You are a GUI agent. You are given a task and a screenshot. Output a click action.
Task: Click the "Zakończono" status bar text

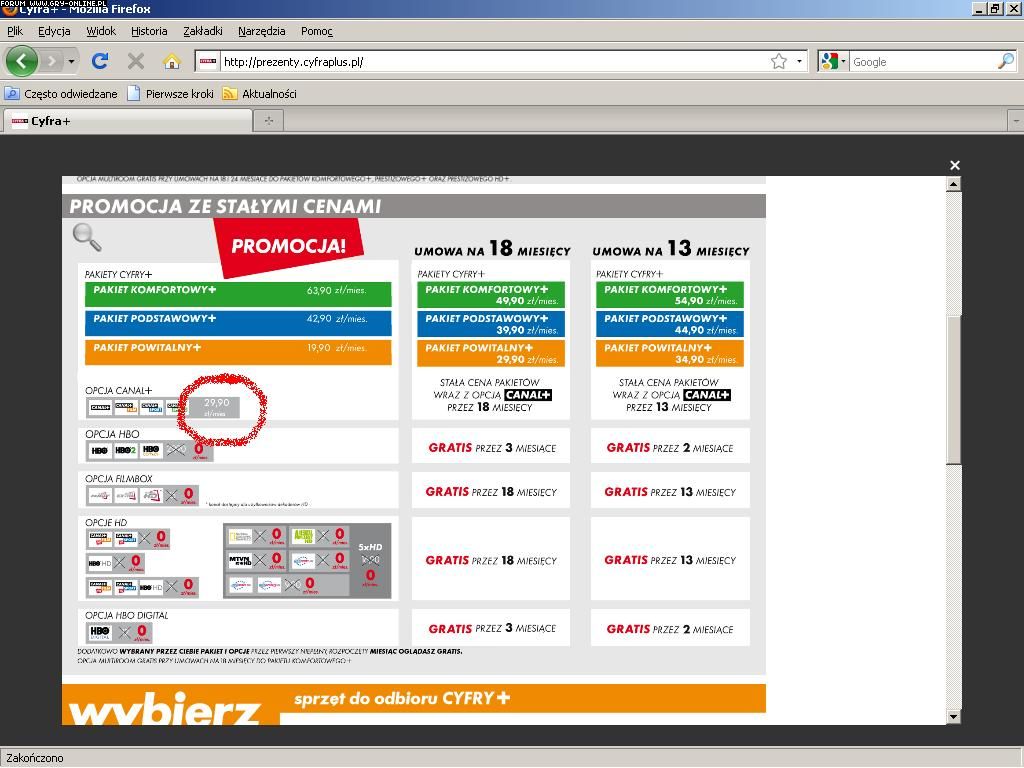tap(35, 758)
